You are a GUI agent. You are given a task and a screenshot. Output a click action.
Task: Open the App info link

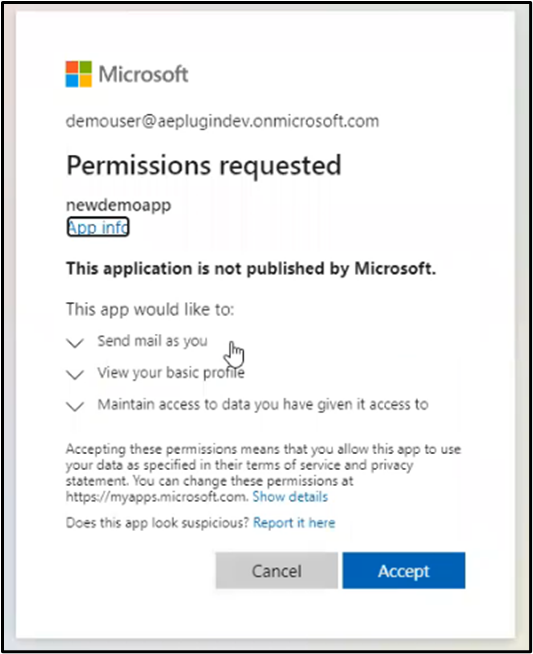pyautogui.click(x=98, y=227)
